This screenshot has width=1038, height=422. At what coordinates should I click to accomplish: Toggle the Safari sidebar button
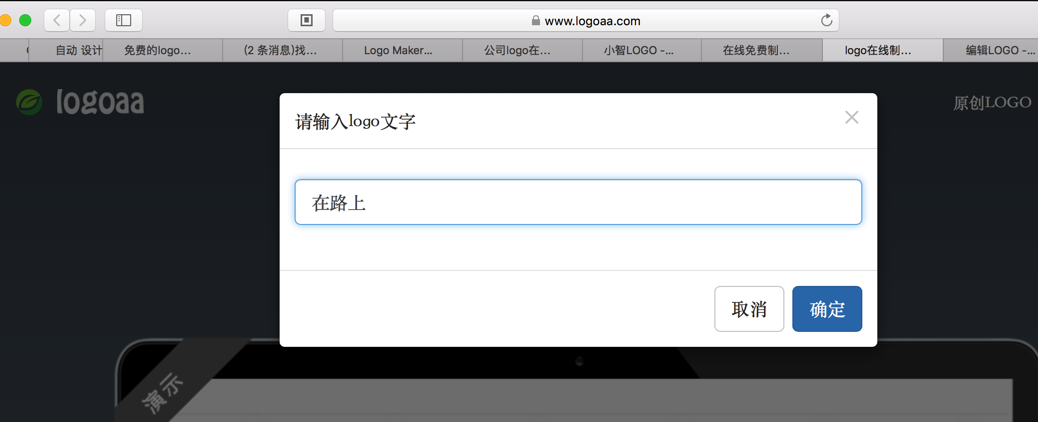tap(124, 21)
